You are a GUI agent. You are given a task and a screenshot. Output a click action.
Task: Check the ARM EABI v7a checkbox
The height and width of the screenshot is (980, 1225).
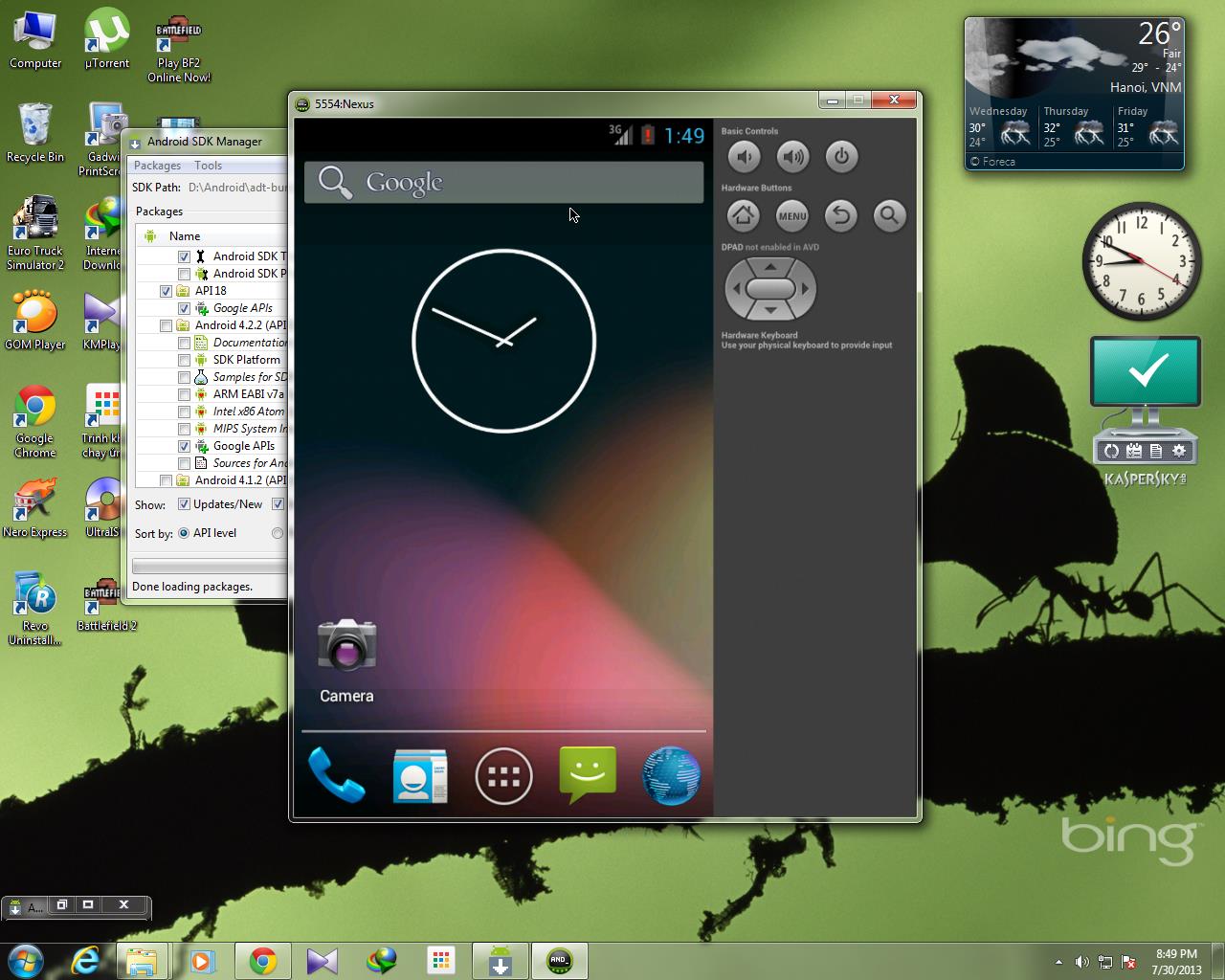point(184,394)
